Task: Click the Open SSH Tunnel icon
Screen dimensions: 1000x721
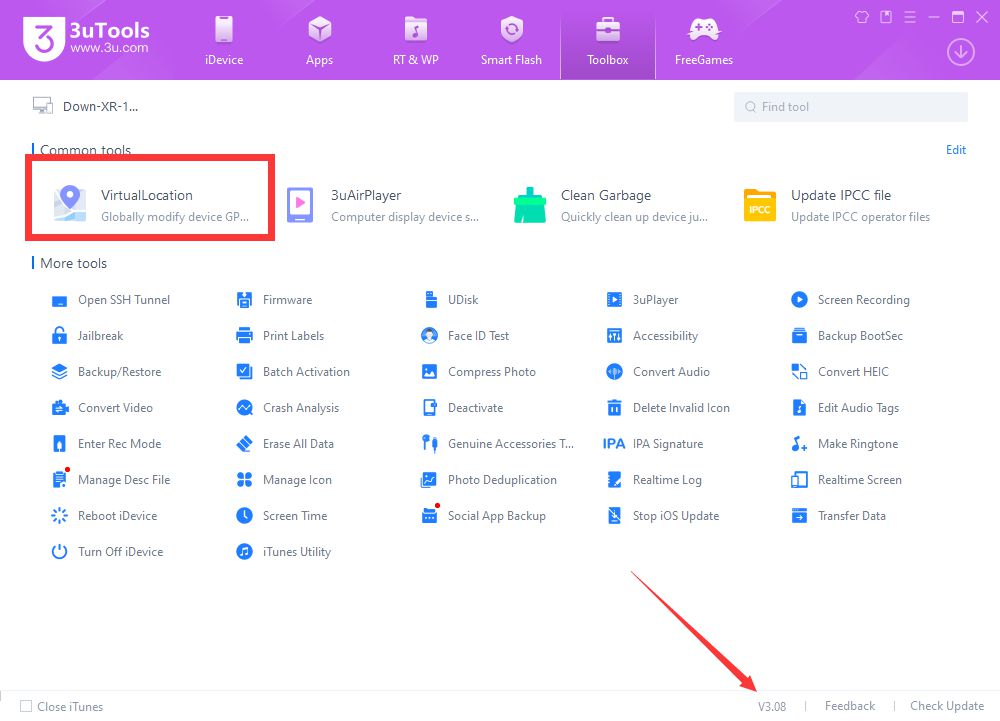Action: click(x=59, y=300)
